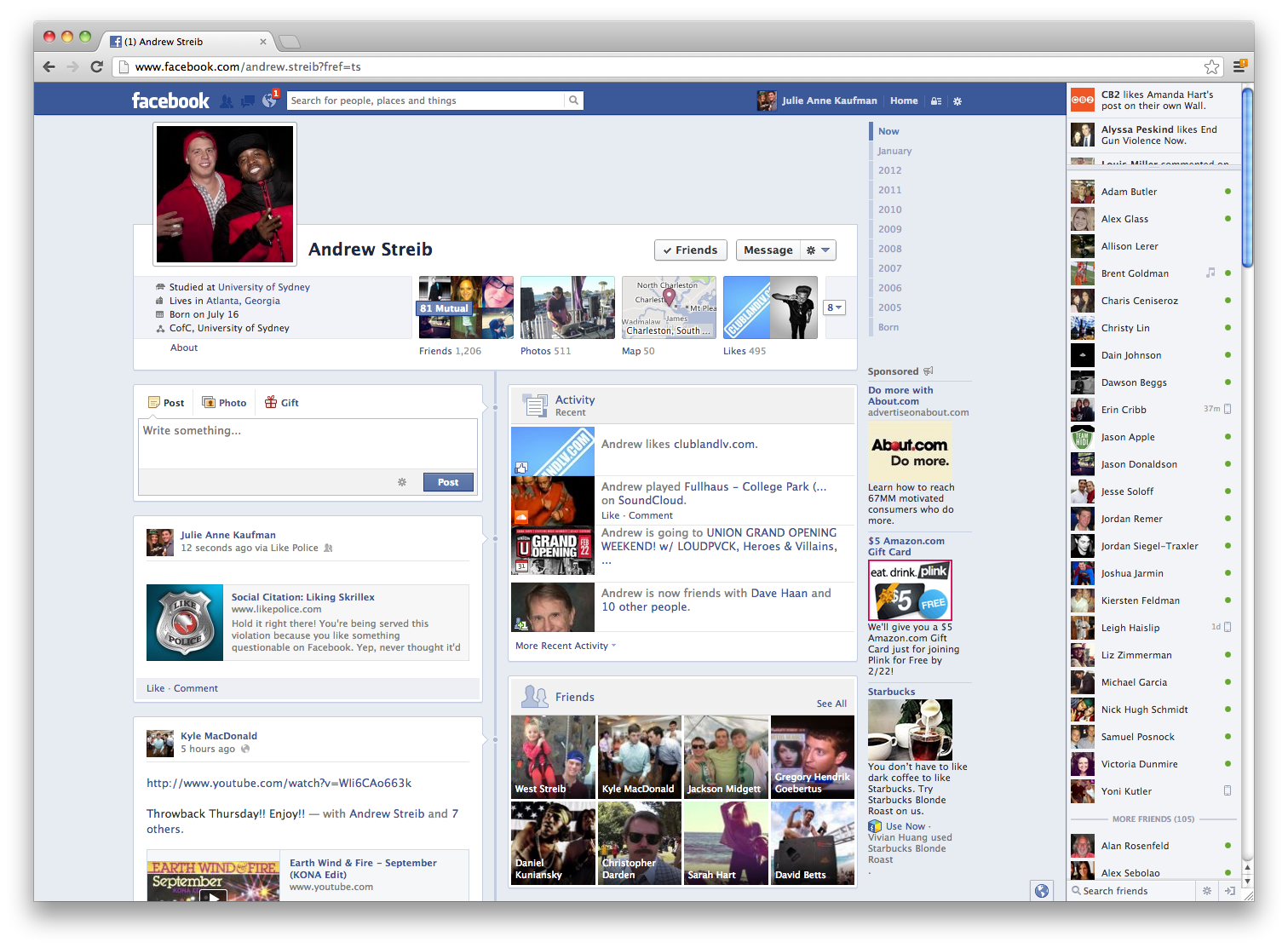The height and width of the screenshot is (948, 1288).
Task: Open account settings gear in header
Action: [x=957, y=101]
